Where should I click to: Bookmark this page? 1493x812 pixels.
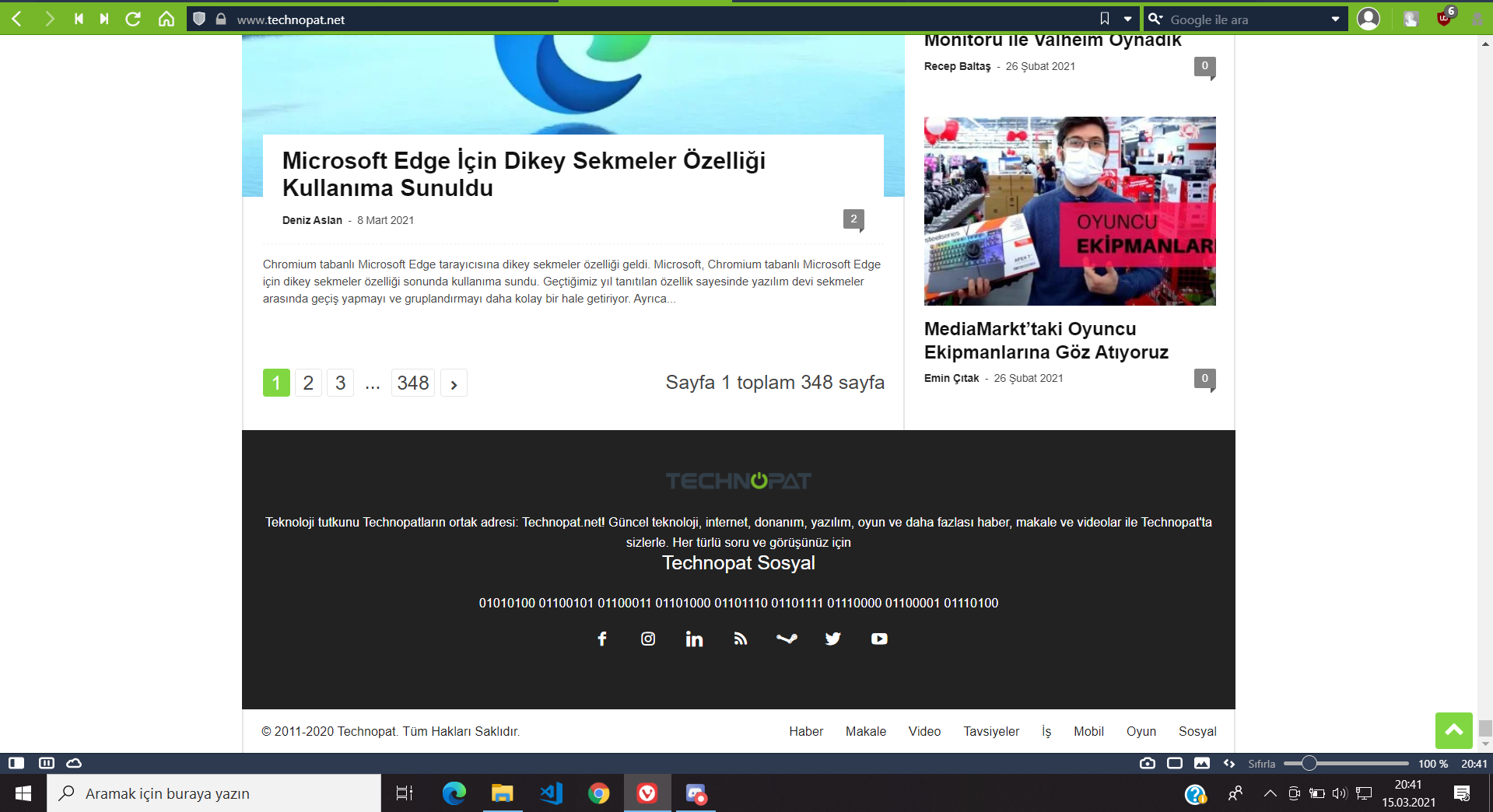[1105, 19]
